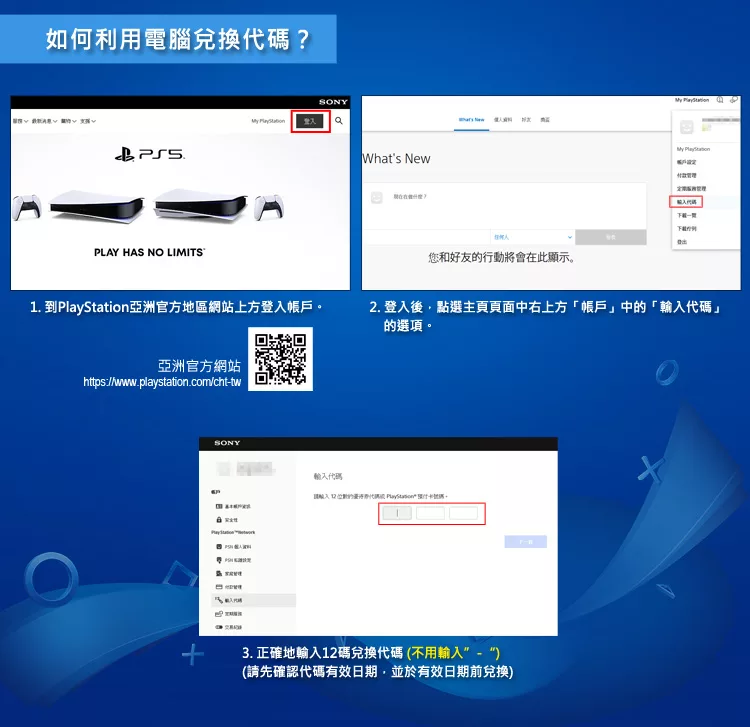
Task: Click the chat messages icon at top right
Action: pyautogui.click(x=734, y=100)
